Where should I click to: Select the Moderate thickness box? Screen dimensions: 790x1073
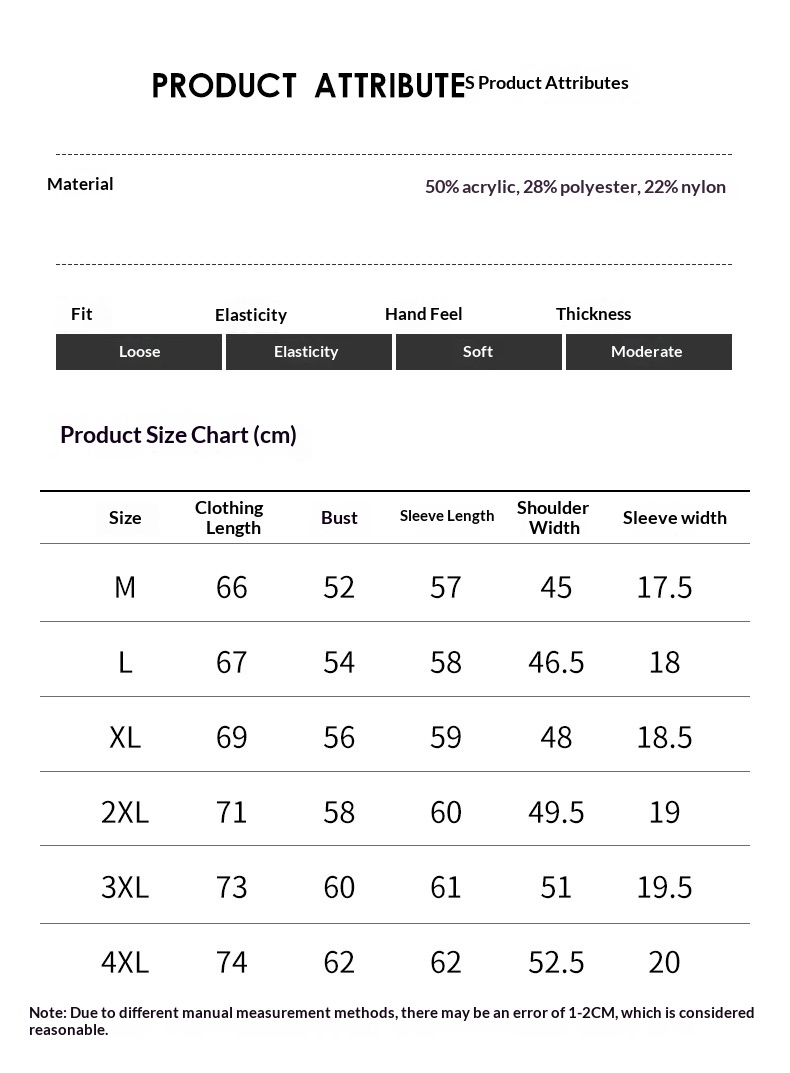(648, 352)
